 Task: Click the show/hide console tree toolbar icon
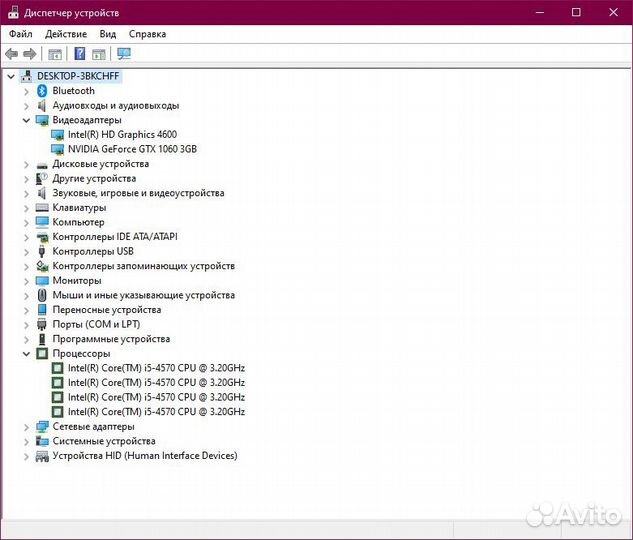click(55, 54)
